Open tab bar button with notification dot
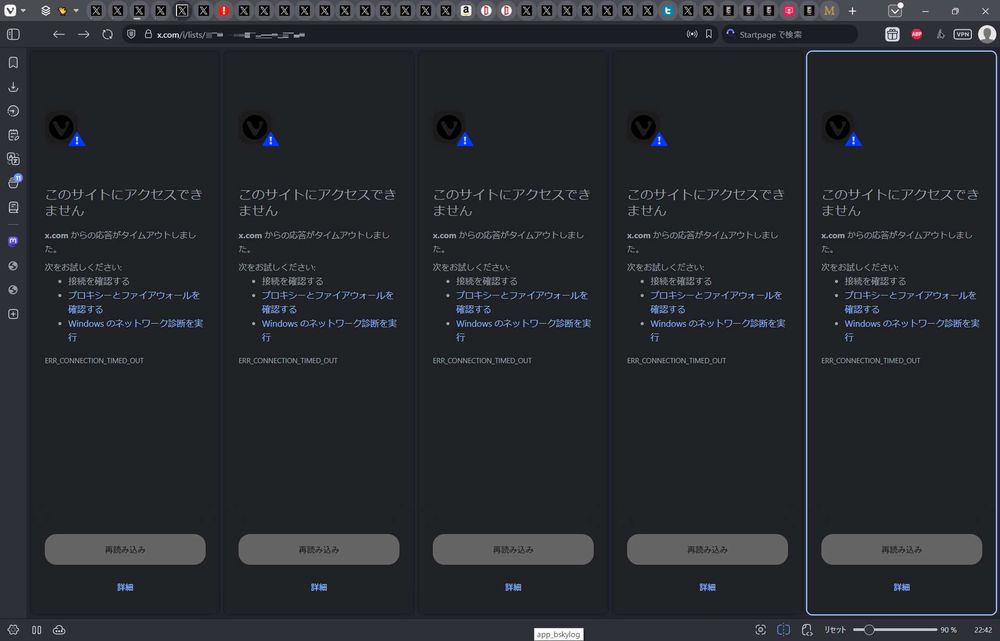Viewport: 1000px width, 641px height. [x=895, y=10]
